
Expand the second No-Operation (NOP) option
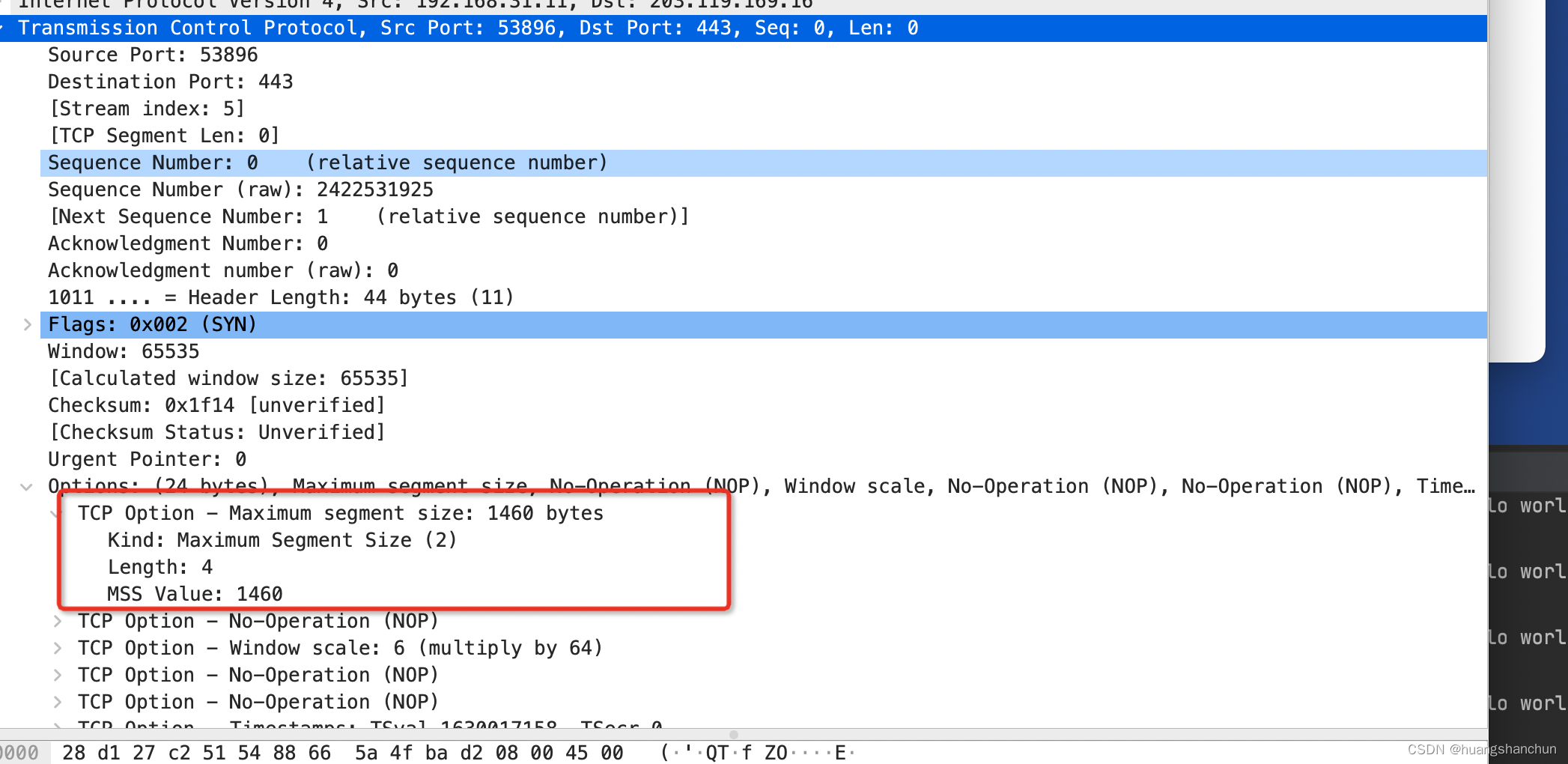pos(58,675)
